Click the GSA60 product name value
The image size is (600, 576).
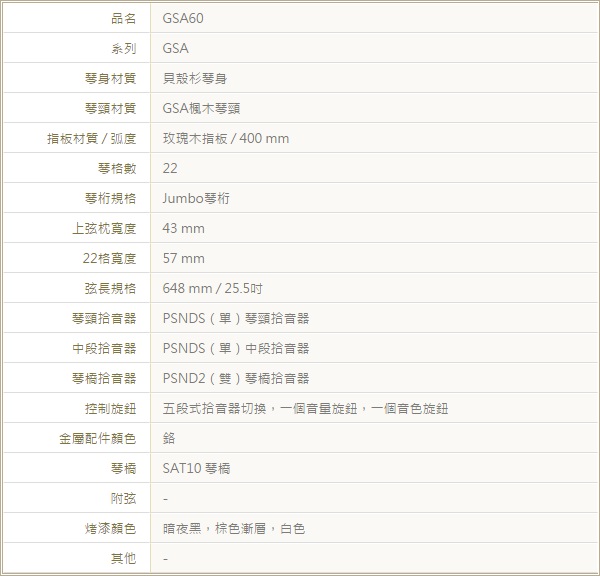pos(183,18)
